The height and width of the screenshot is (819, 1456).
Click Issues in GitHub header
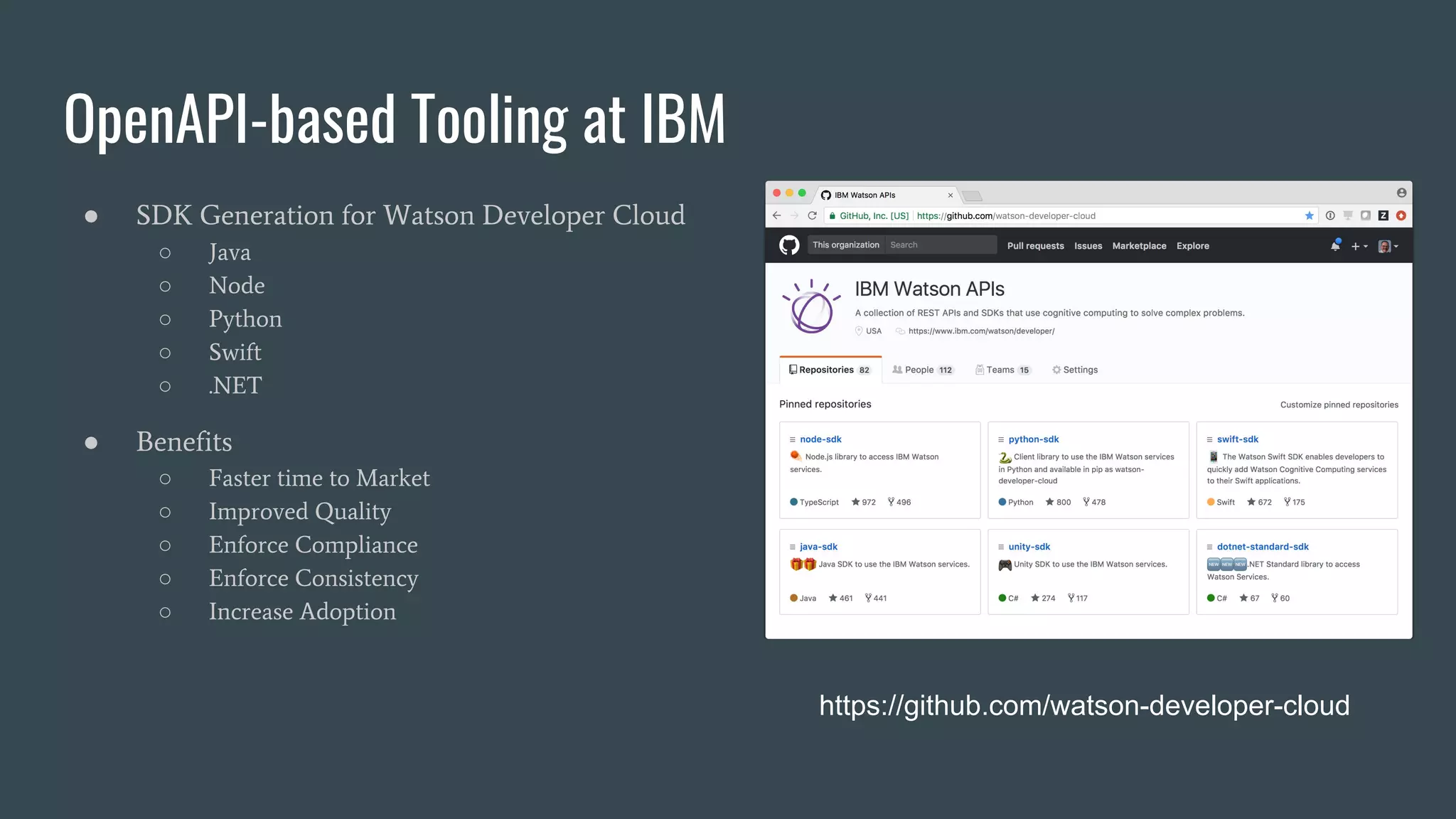(1088, 246)
